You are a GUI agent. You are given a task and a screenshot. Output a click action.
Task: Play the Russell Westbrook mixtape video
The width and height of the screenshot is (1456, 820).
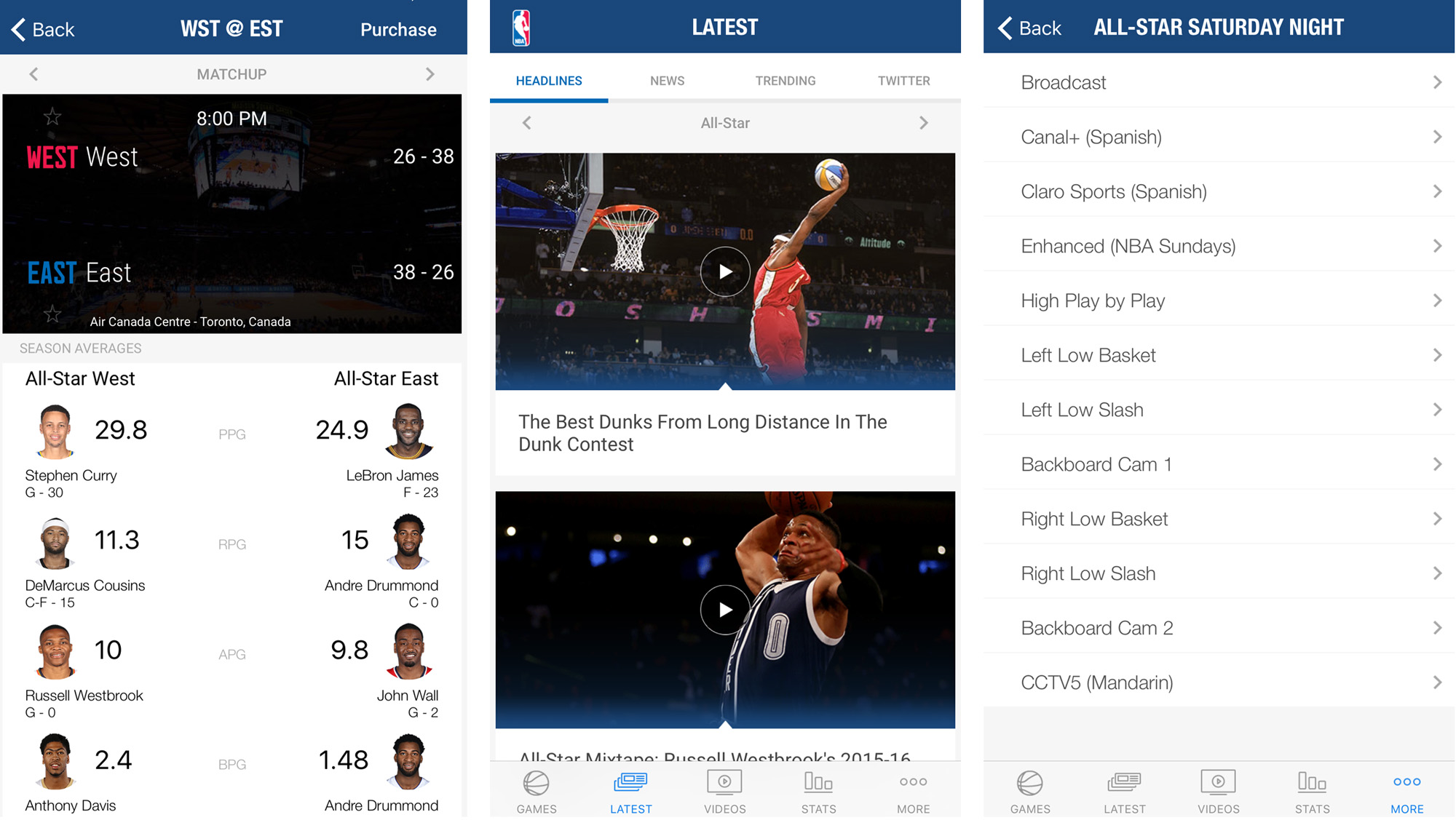[725, 610]
